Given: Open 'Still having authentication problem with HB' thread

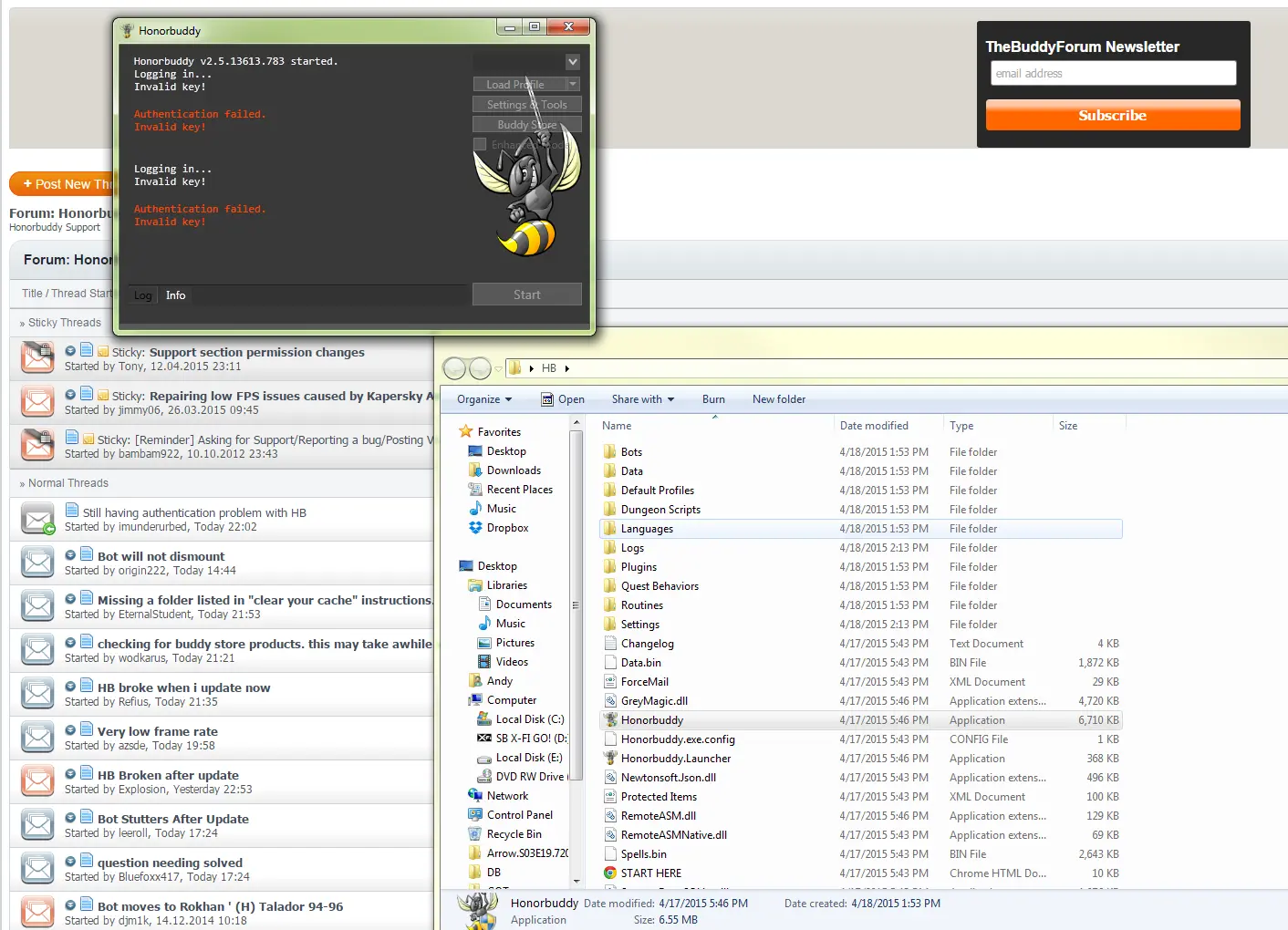Looking at the screenshot, I should [194, 512].
